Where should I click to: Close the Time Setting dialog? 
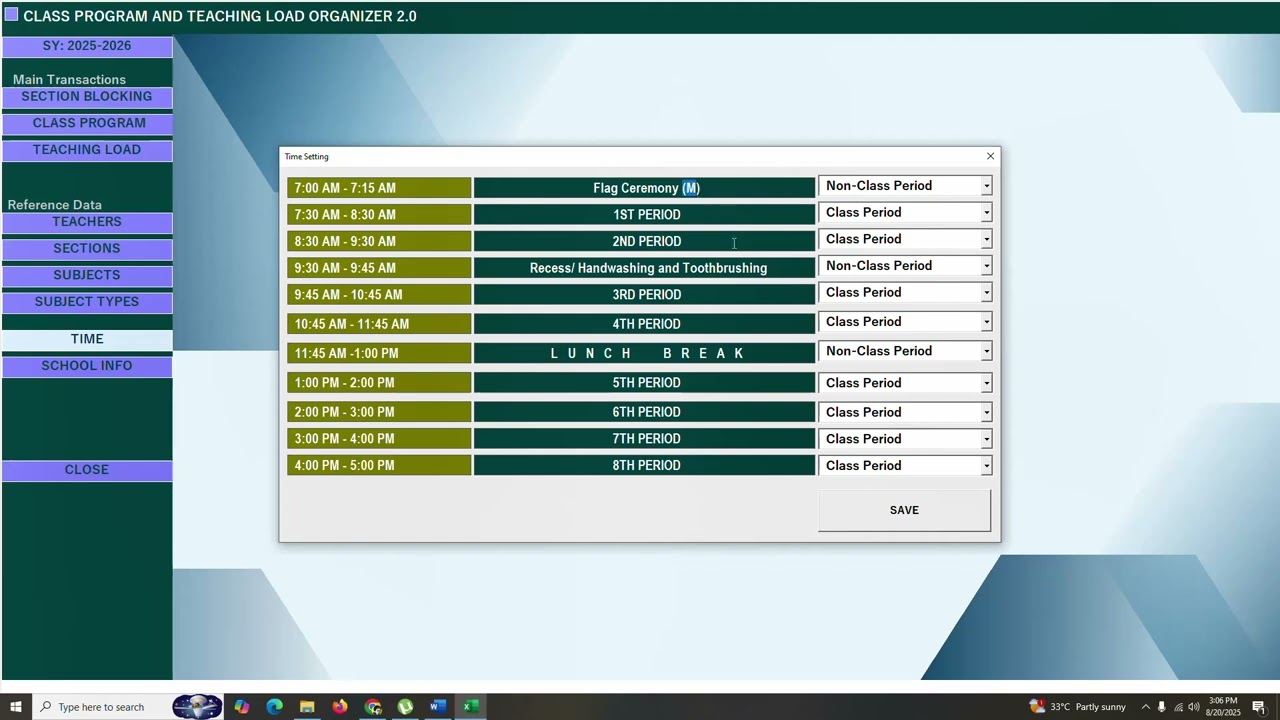tap(990, 156)
